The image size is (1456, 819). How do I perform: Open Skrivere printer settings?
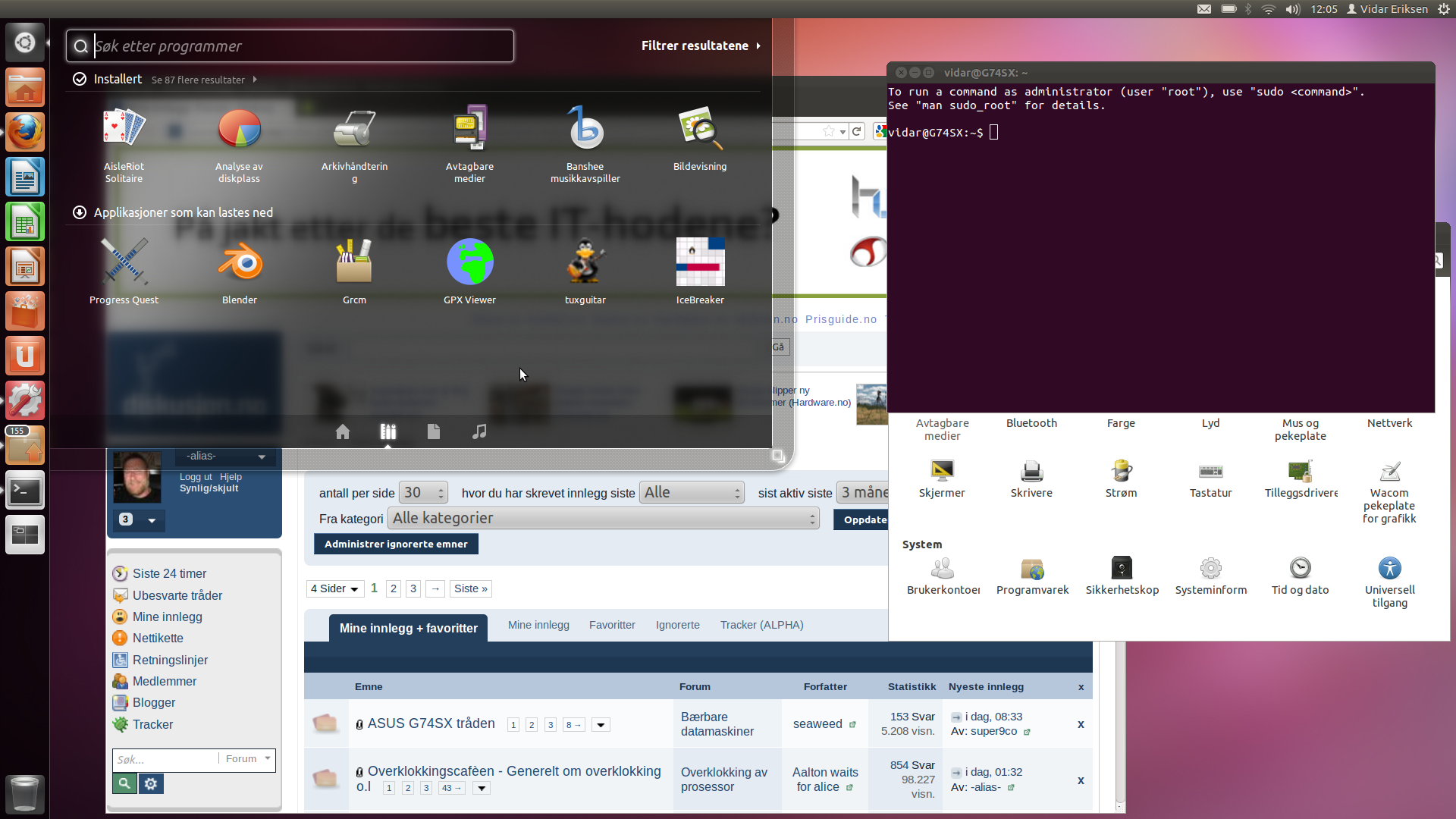[x=1031, y=479]
